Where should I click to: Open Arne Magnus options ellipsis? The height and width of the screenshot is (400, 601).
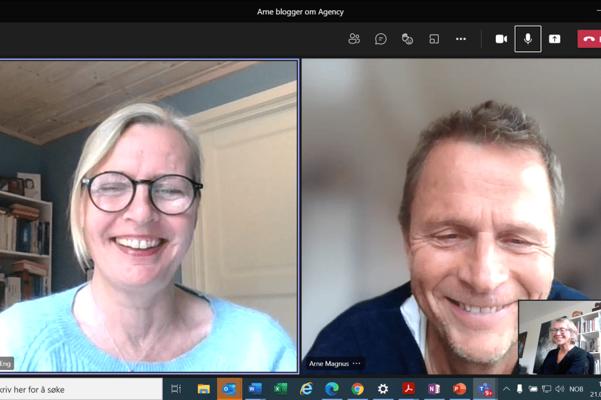[x=357, y=364]
